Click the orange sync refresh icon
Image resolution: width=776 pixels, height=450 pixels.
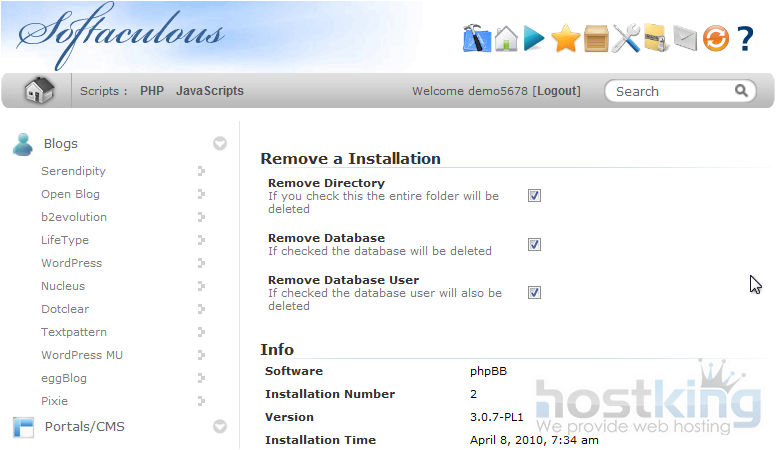point(715,39)
